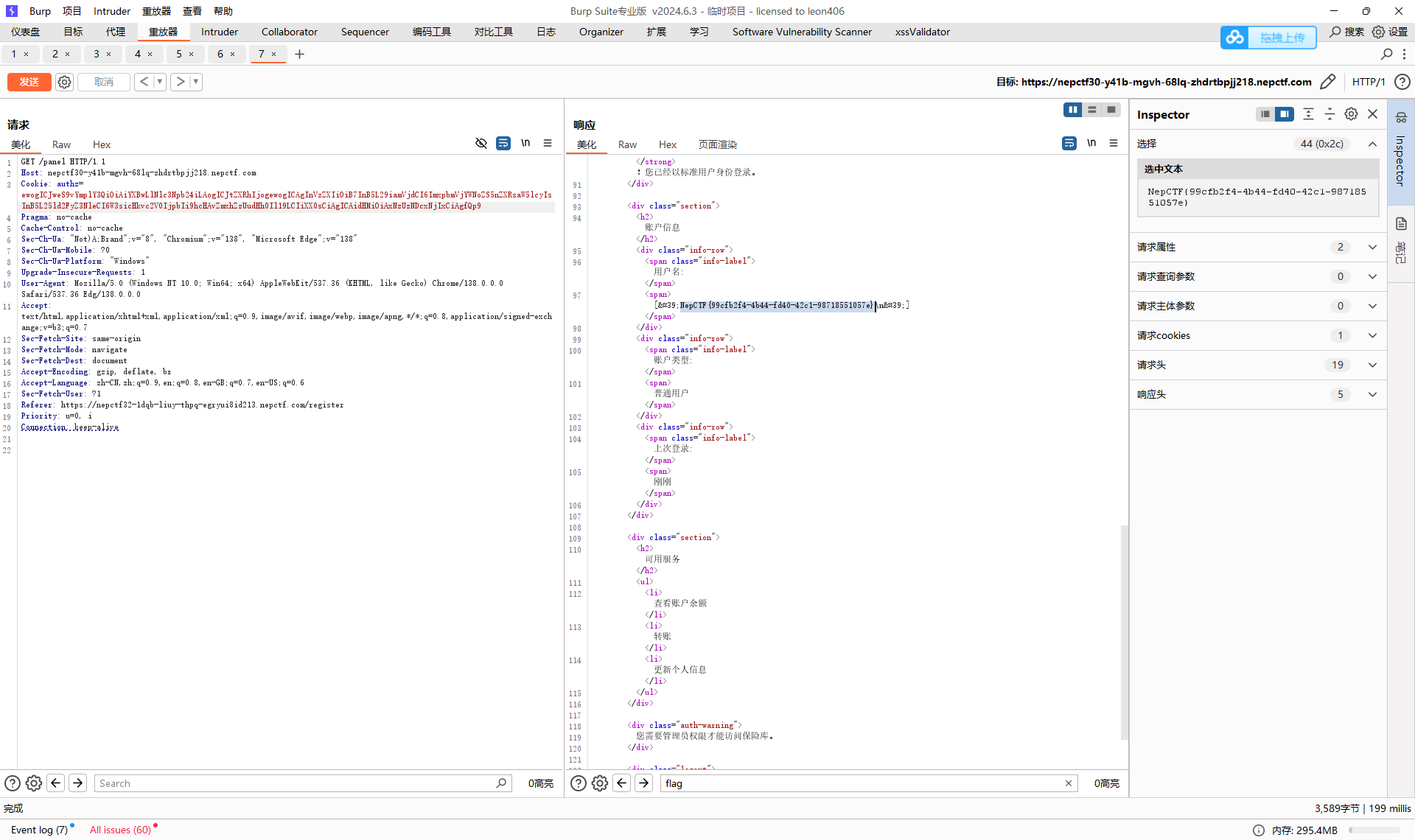1415x840 pixels.
Task: Open the search icon in the Repeater tab bar
Action: tap(1387, 54)
